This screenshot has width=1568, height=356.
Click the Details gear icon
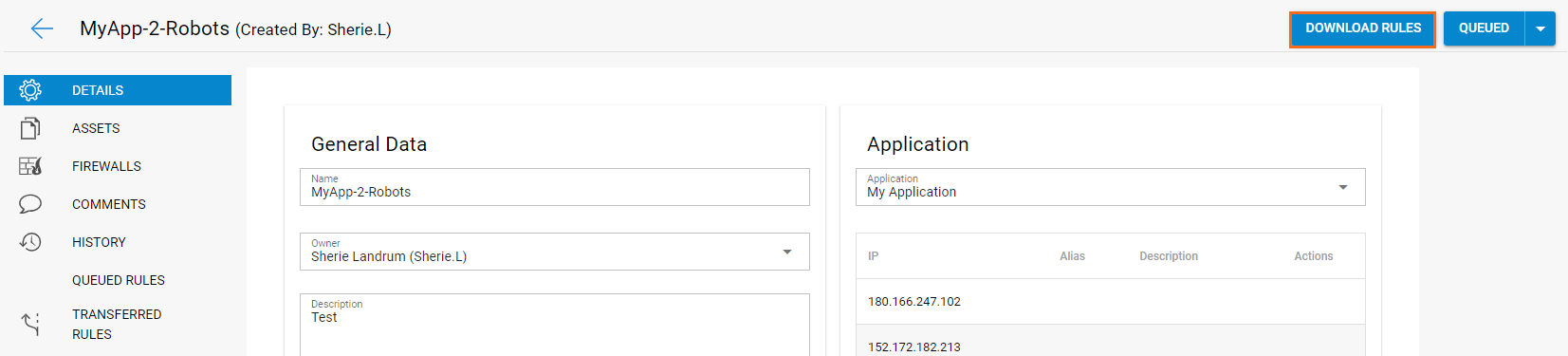[30, 90]
